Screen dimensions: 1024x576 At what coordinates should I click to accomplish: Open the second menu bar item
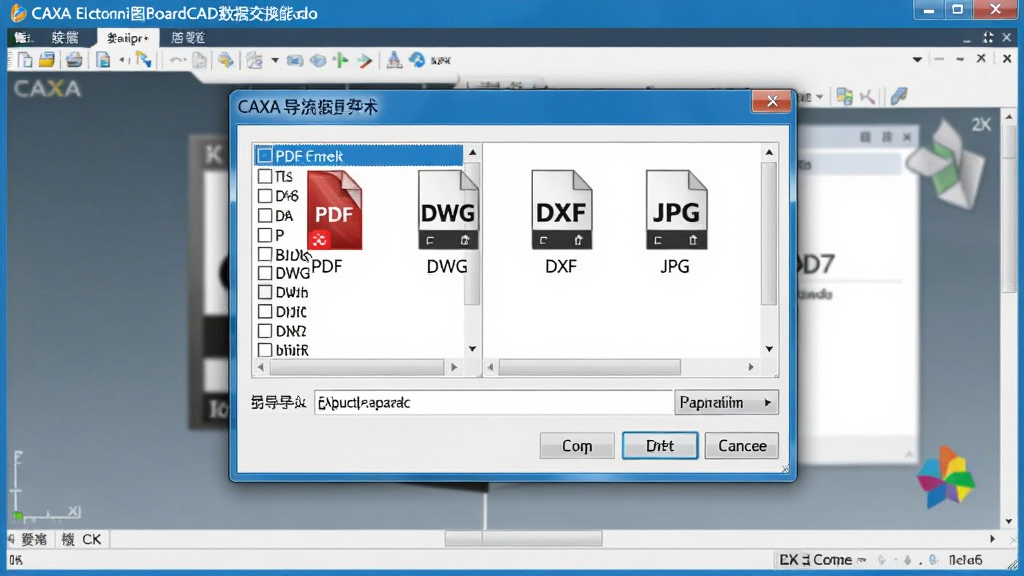(x=65, y=38)
